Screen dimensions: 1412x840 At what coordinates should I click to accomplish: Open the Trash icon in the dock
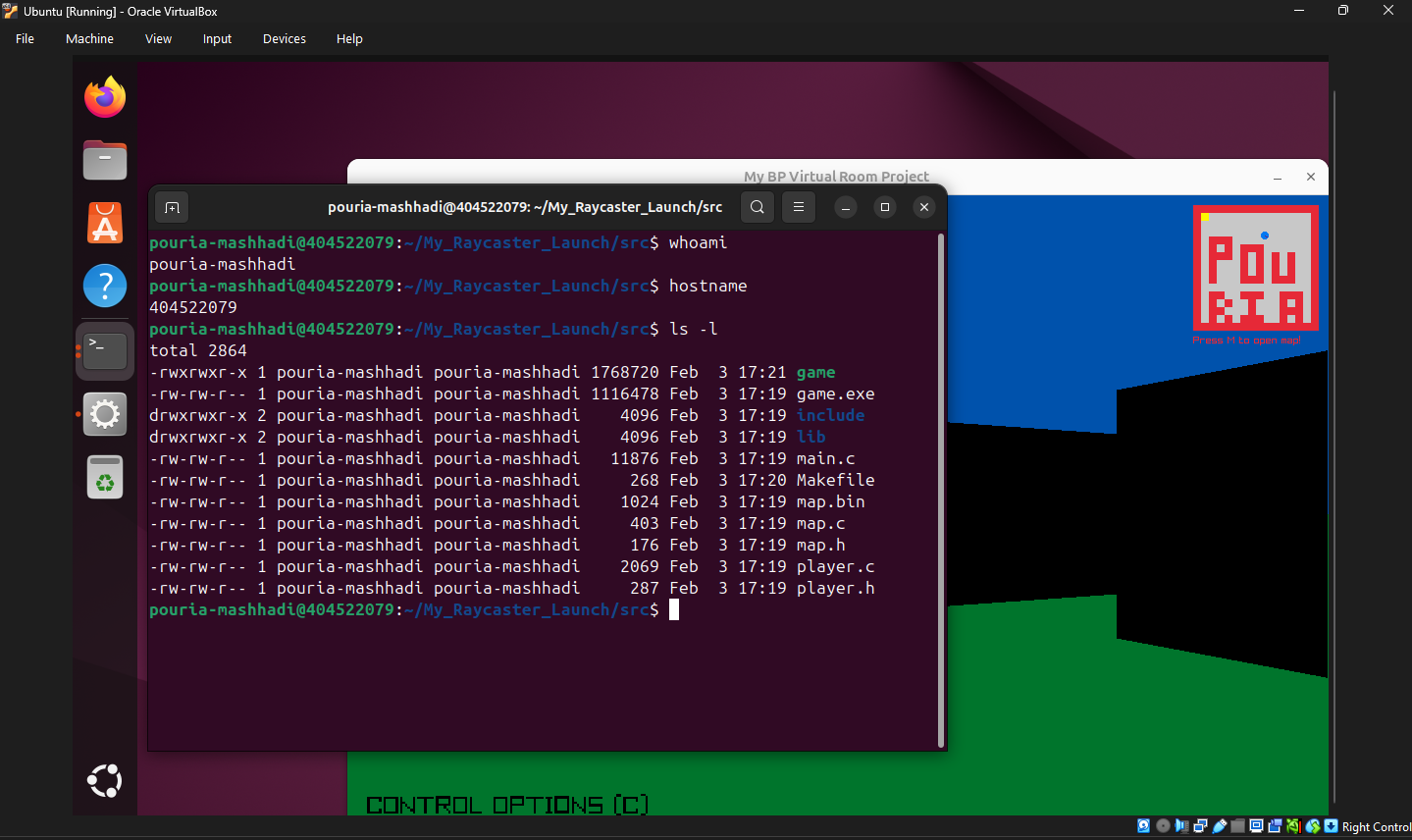click(x=105, y=478)
